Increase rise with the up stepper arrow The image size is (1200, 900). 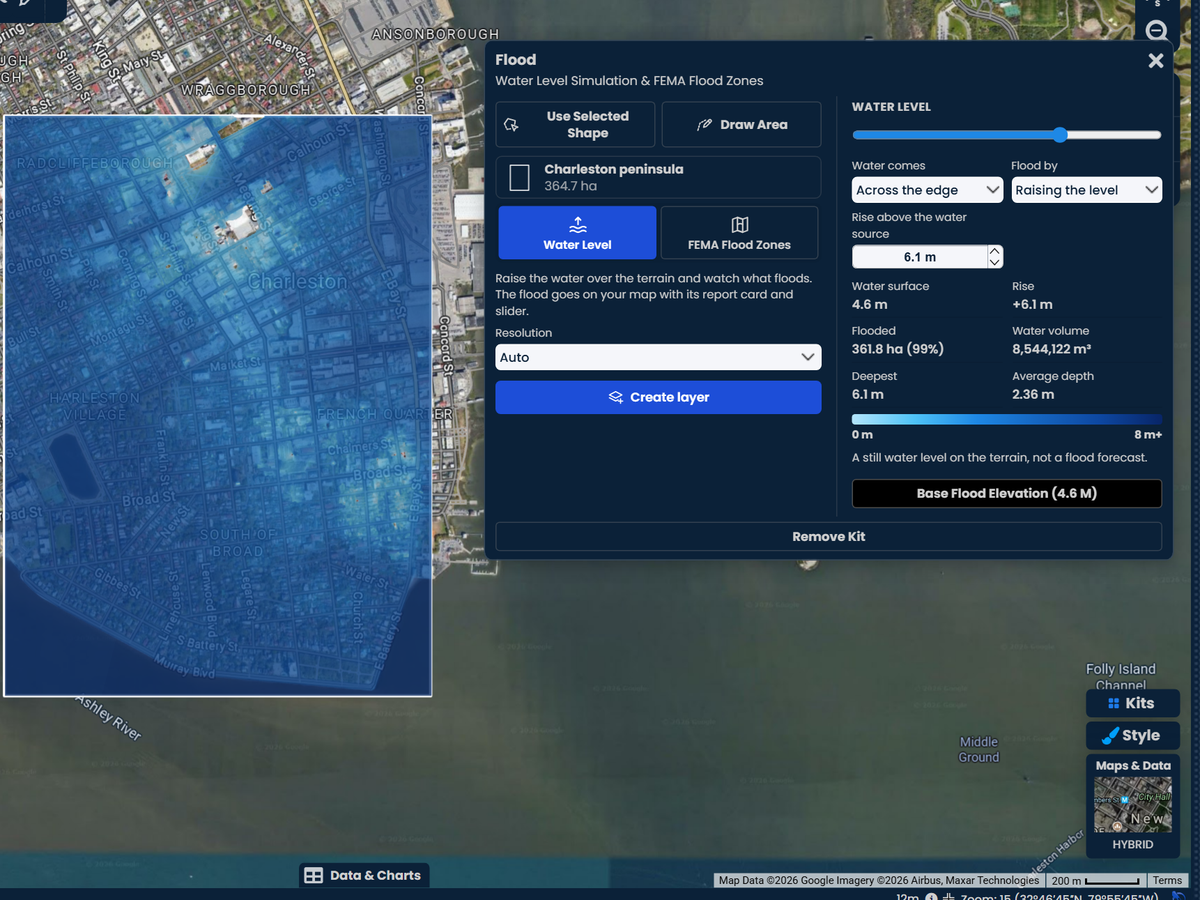(x=994, y=251)
